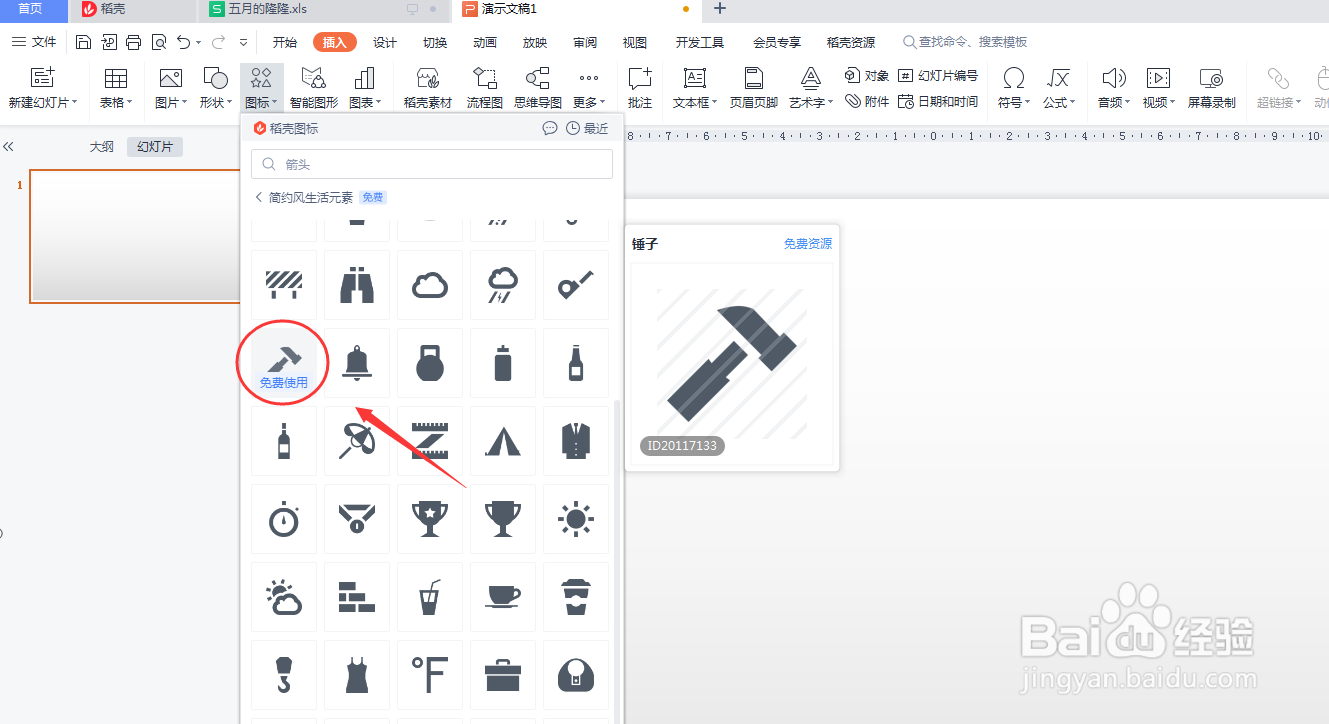This screenshot has height=724, width=1329.
Task: Pick the road barrier icon
Action: click(284, 285)
